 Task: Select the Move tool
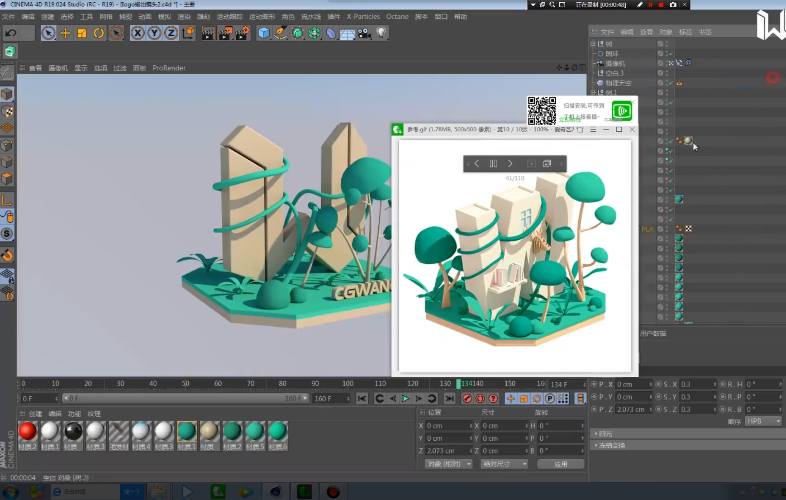[x=65, y=33]
